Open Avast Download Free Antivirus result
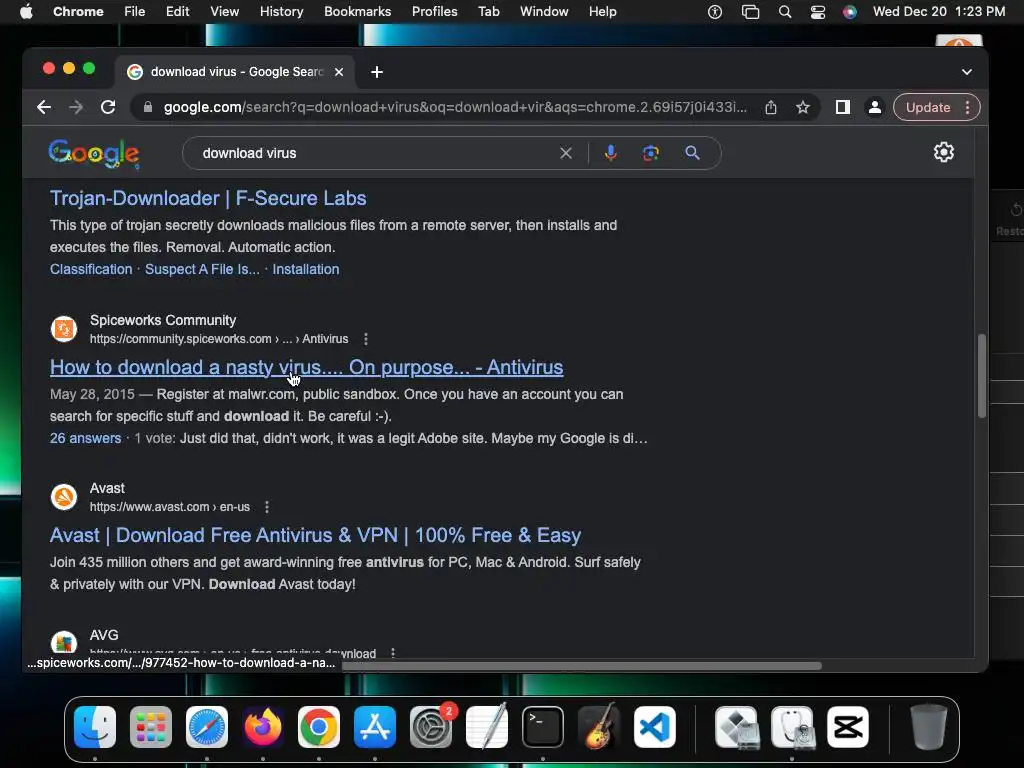This screenshot has width=1024, height=768. (315, 536)
